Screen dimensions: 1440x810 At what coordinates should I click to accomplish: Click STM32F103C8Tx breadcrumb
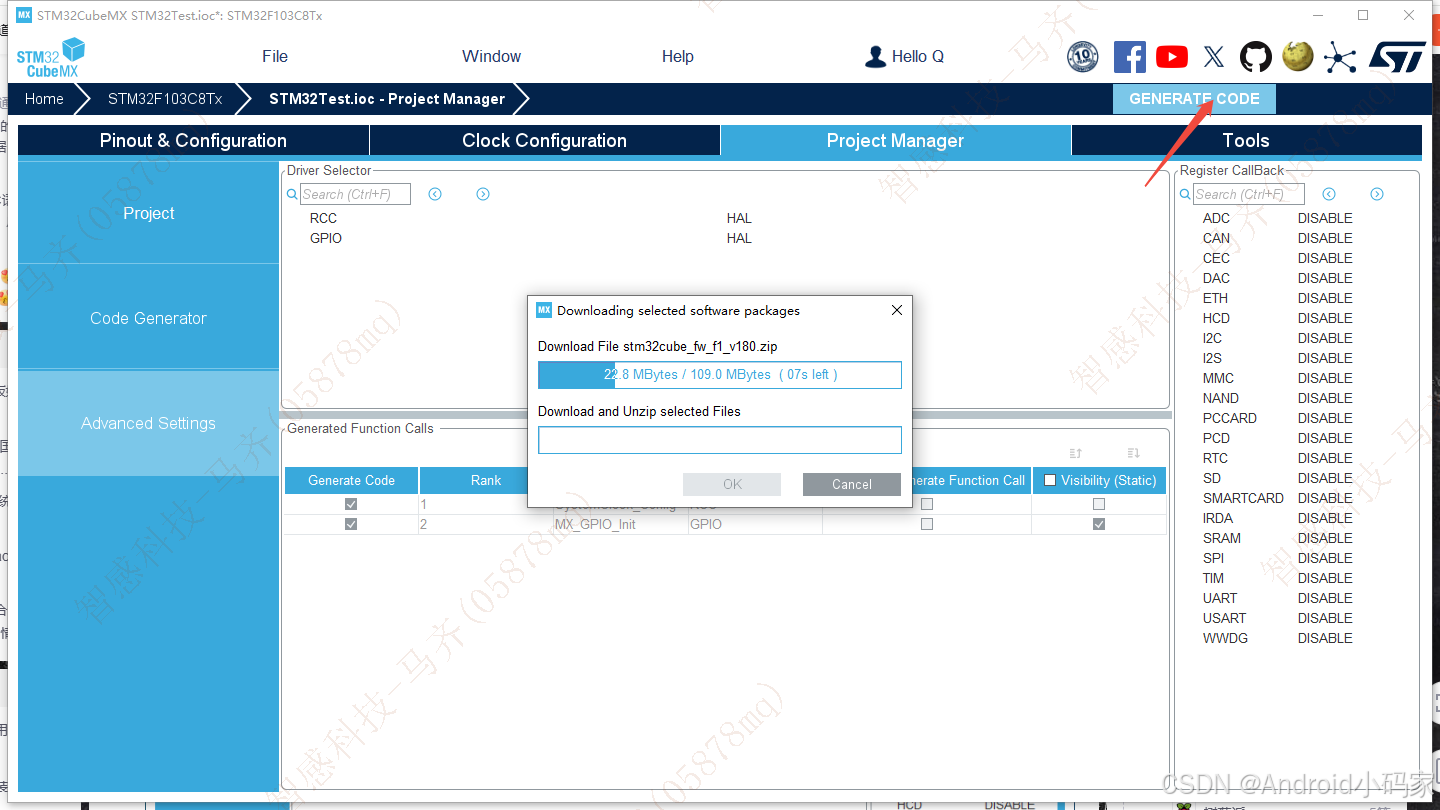pyautogui.click(x=165, y=99)
